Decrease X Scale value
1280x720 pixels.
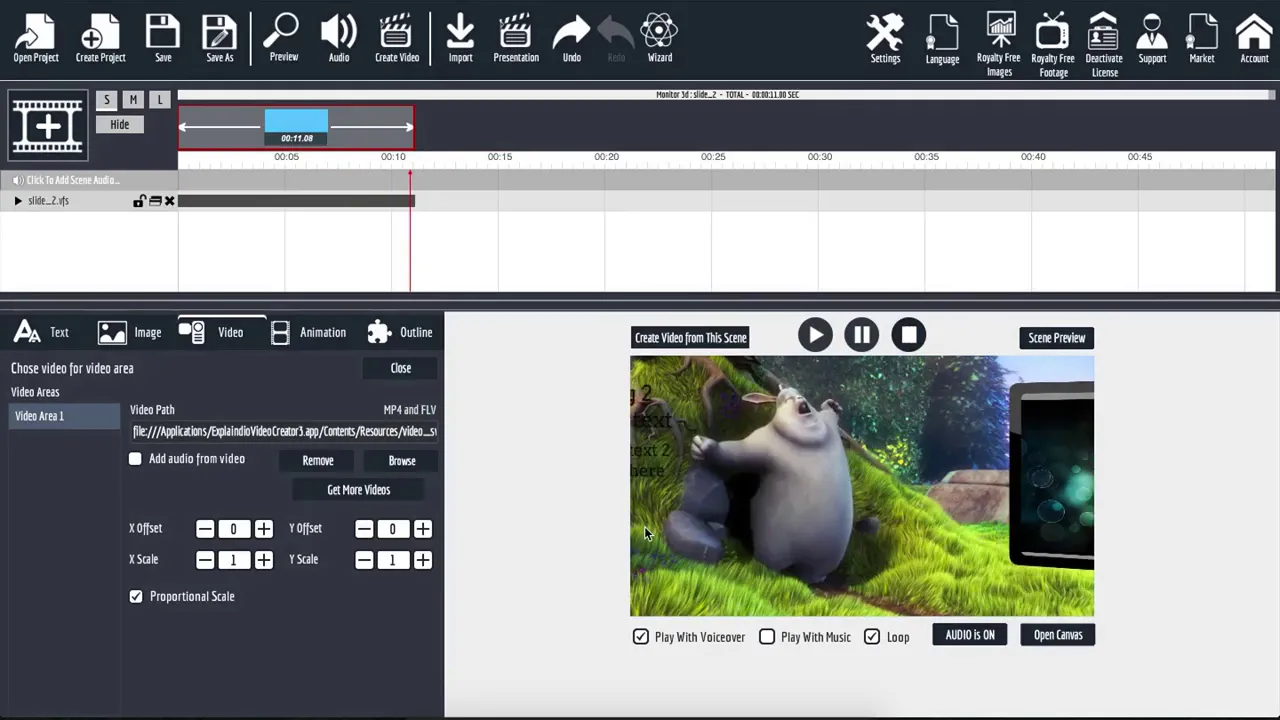[205, 560]
